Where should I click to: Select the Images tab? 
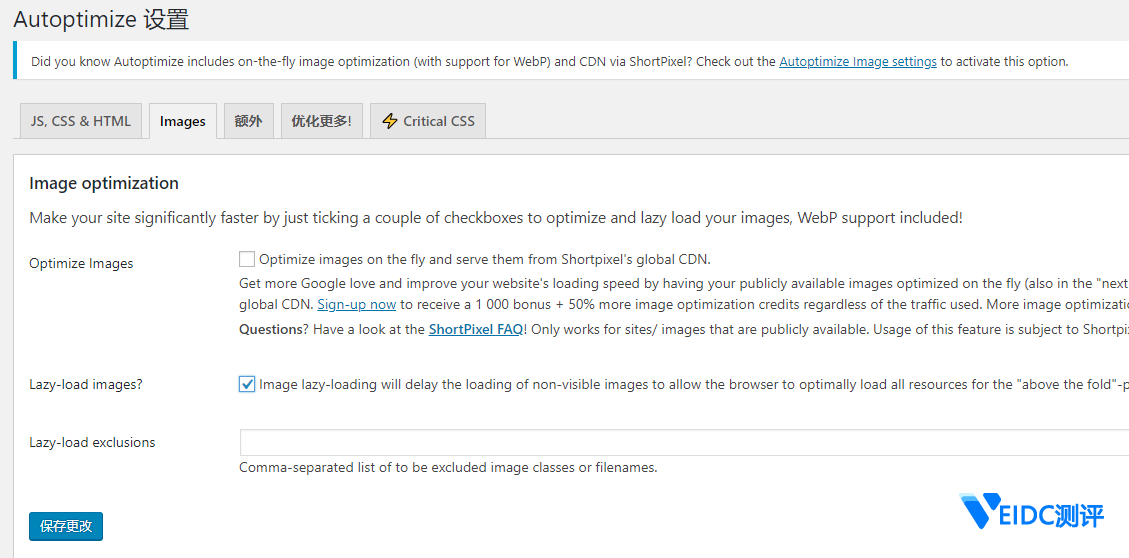click(x=183, y=121)
